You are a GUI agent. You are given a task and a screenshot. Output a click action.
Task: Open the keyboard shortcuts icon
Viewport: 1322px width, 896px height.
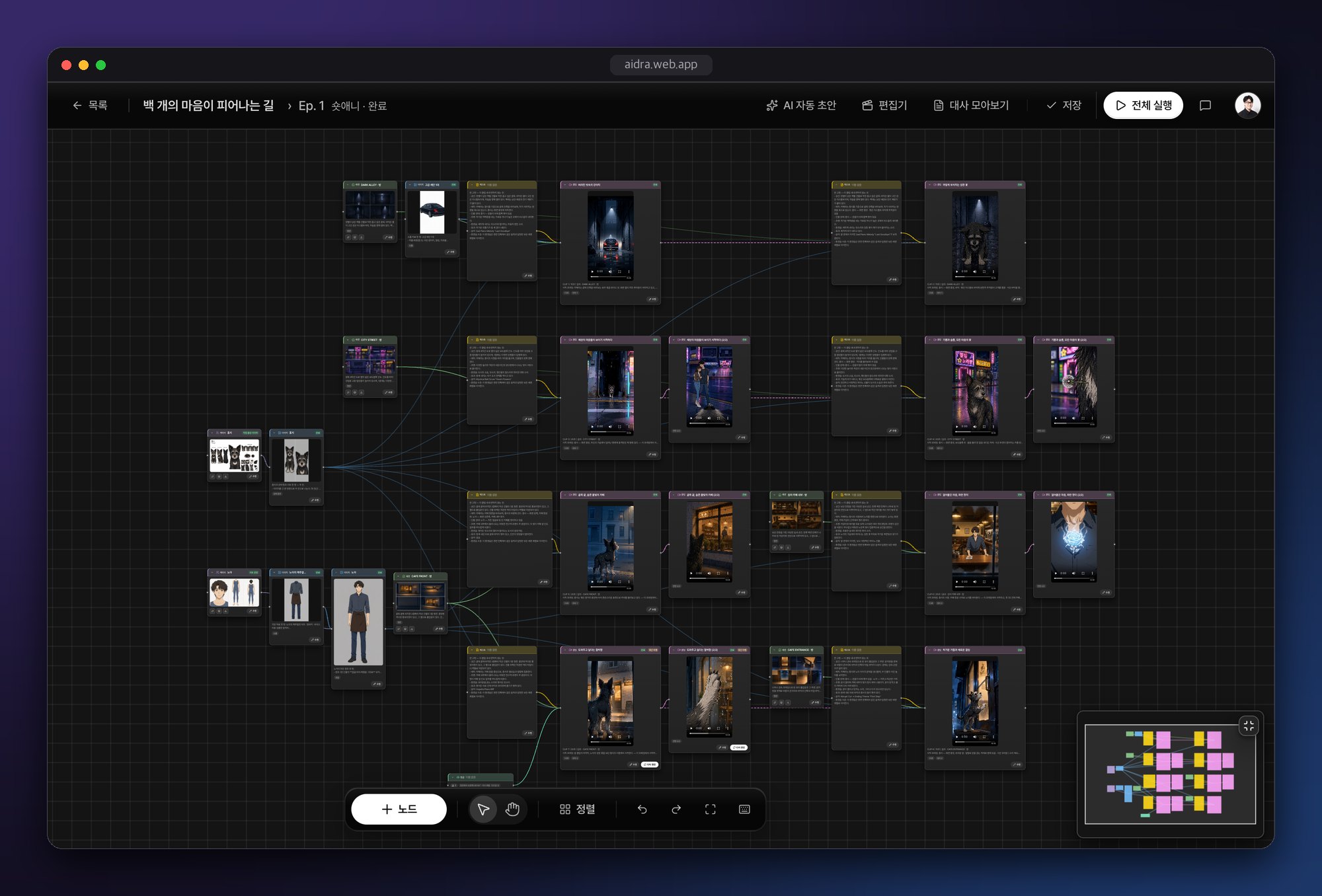[x=744, y=809]
